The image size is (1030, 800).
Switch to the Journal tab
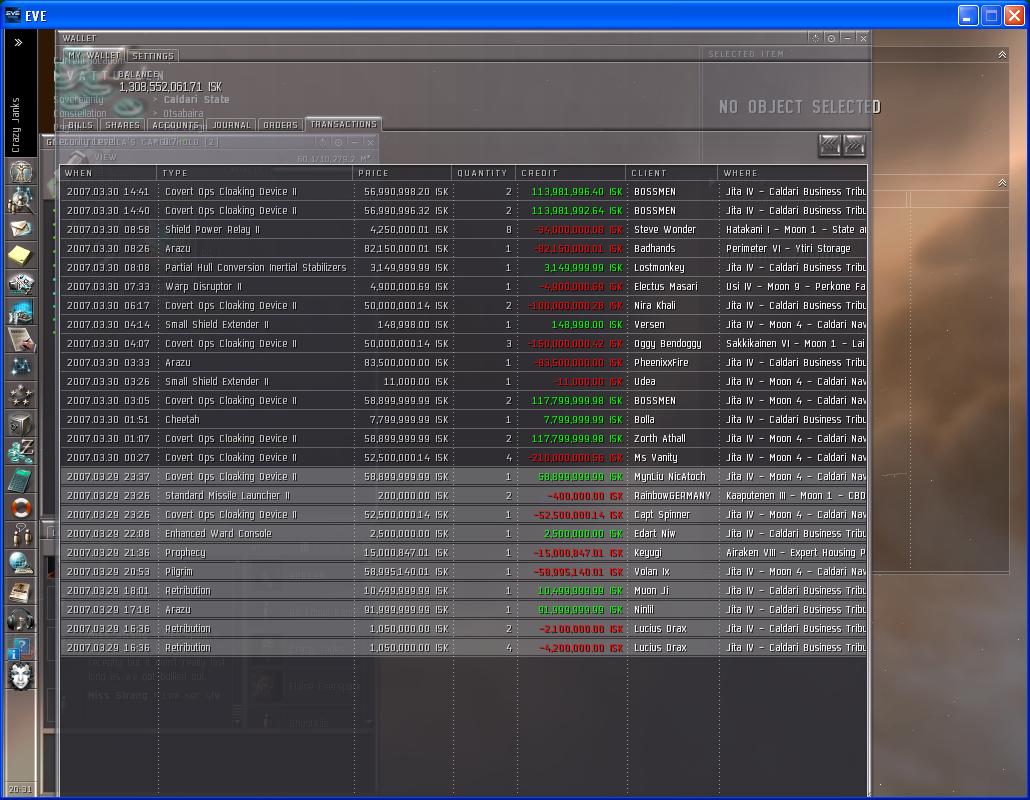point(231,125)
